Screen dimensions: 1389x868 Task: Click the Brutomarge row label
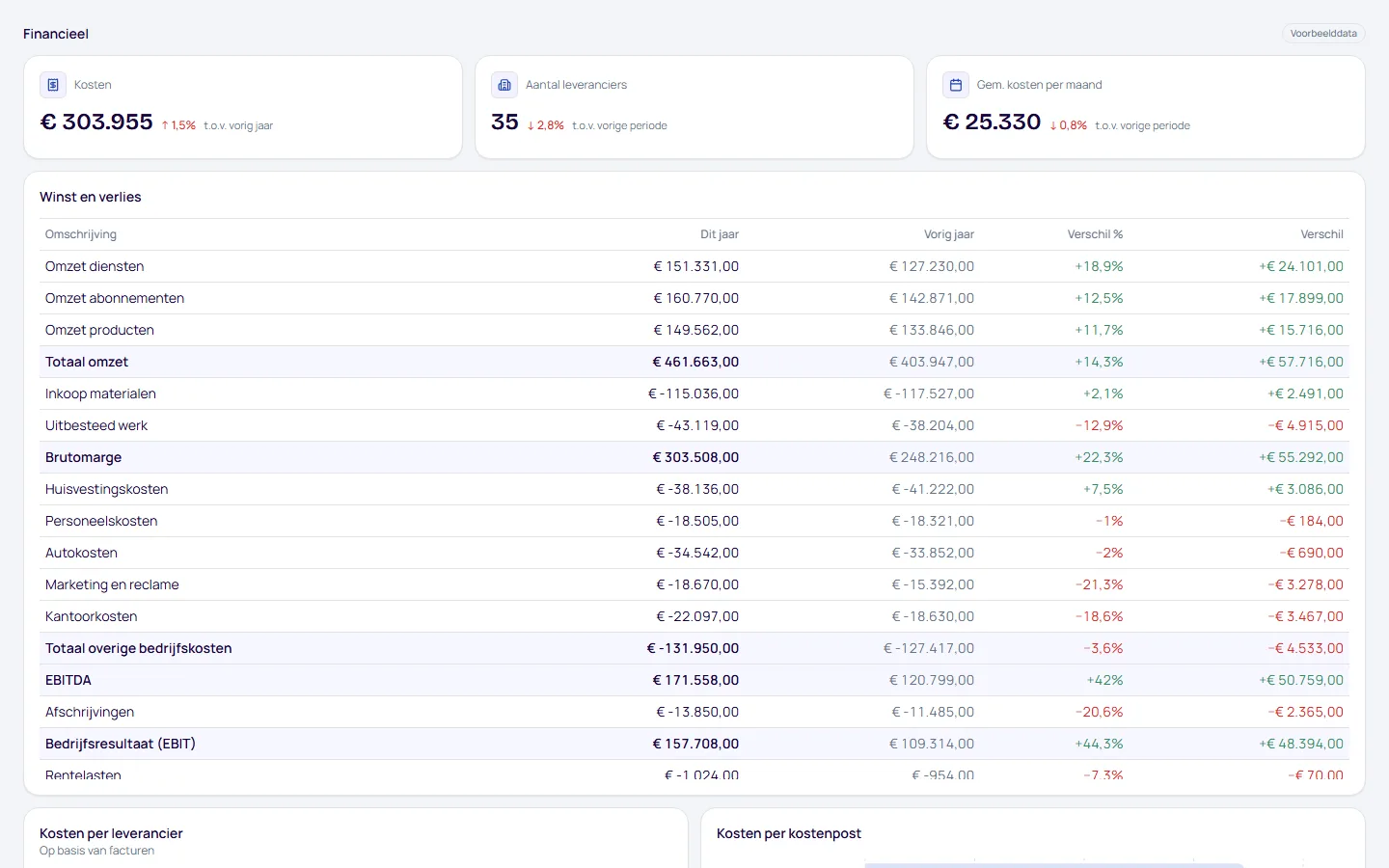[x=83, y=457]
